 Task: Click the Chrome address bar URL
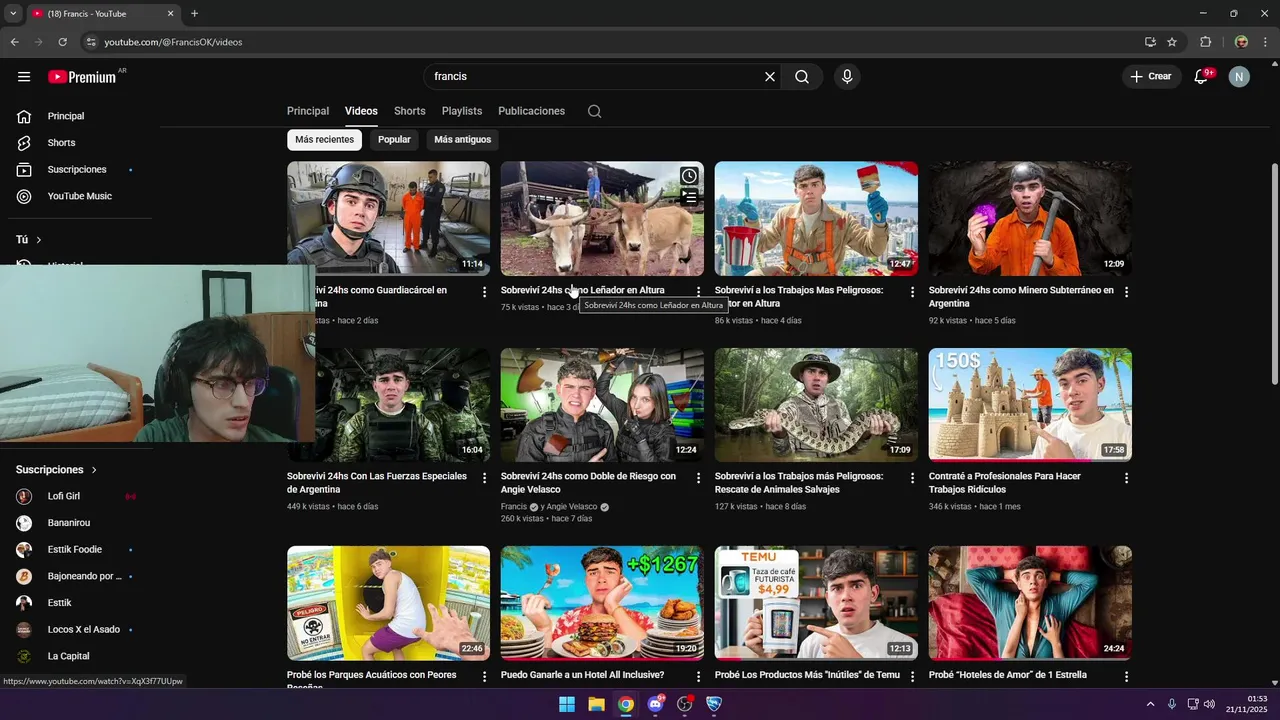174,42
